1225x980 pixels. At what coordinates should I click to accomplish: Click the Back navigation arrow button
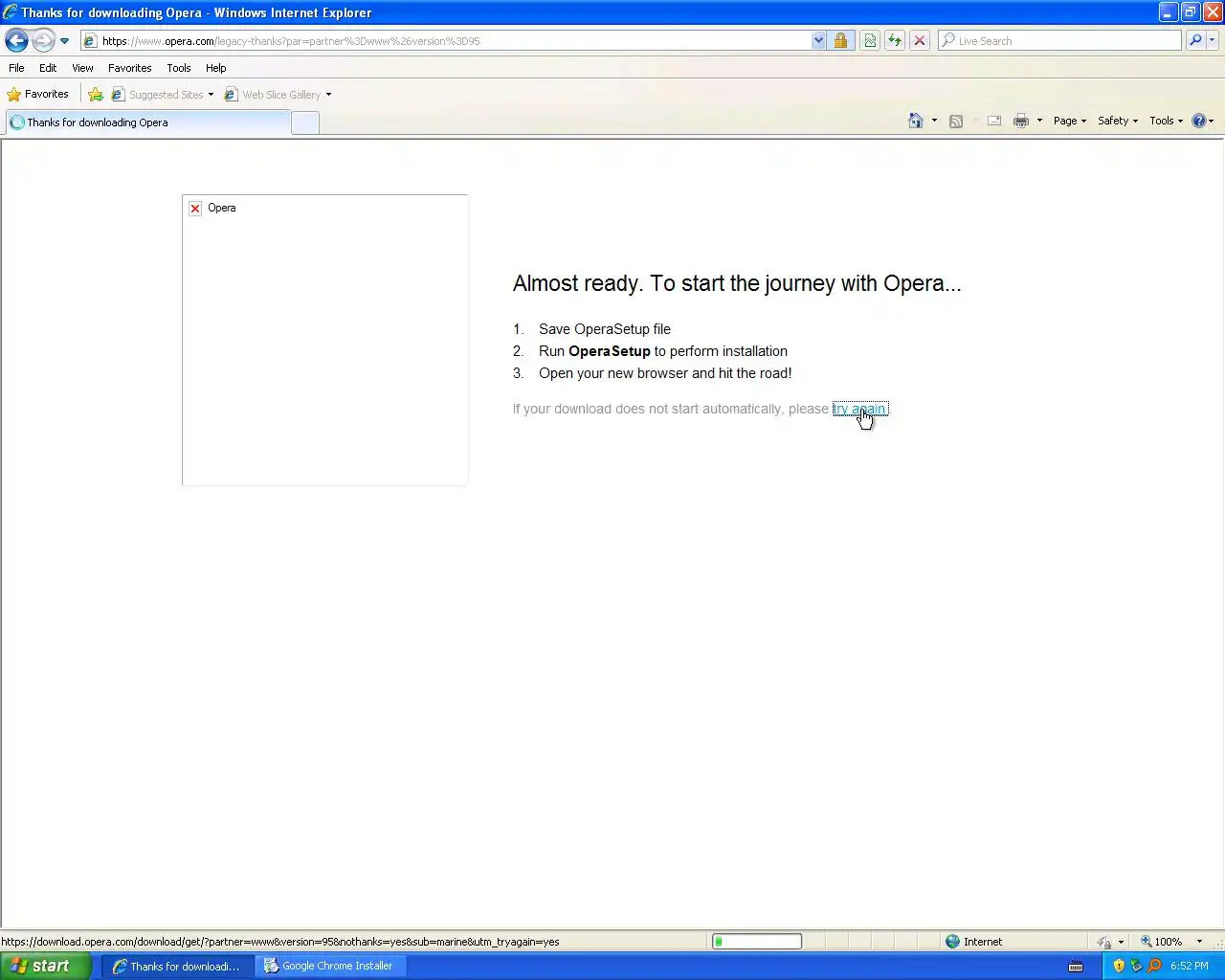pos(16,40)
